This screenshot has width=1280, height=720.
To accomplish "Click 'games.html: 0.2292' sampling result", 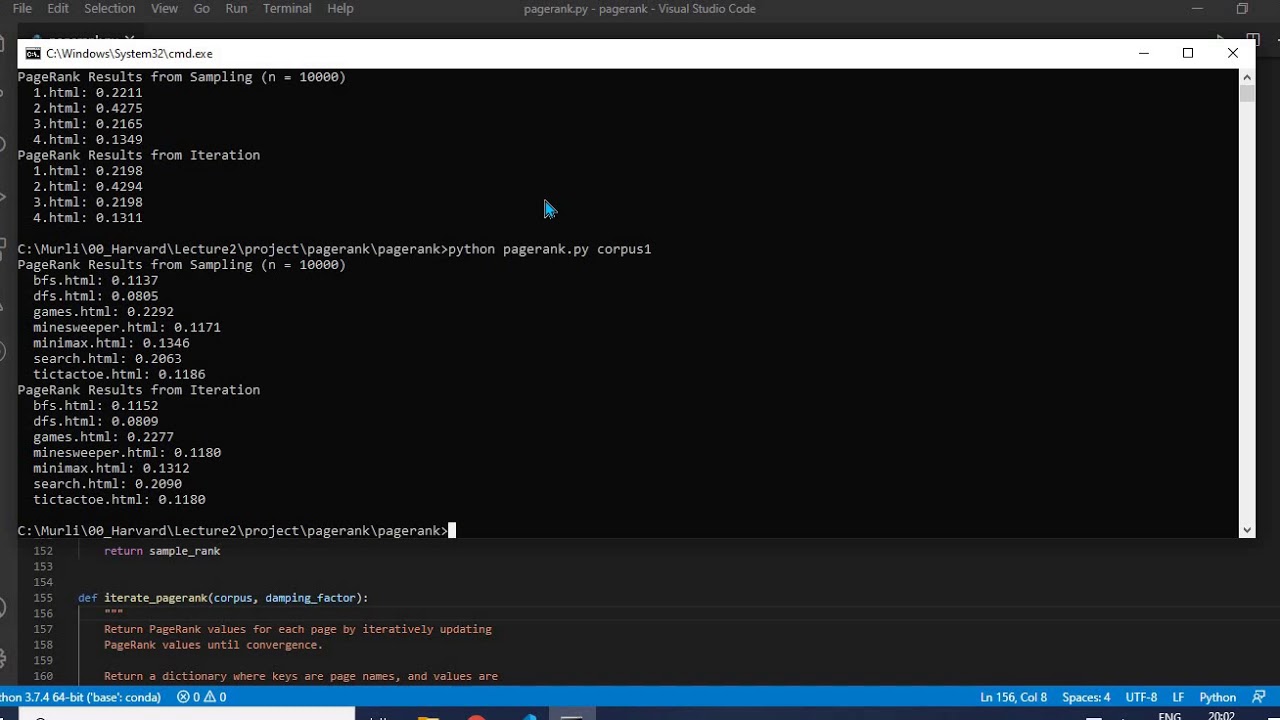I will (x=103, y=312).
